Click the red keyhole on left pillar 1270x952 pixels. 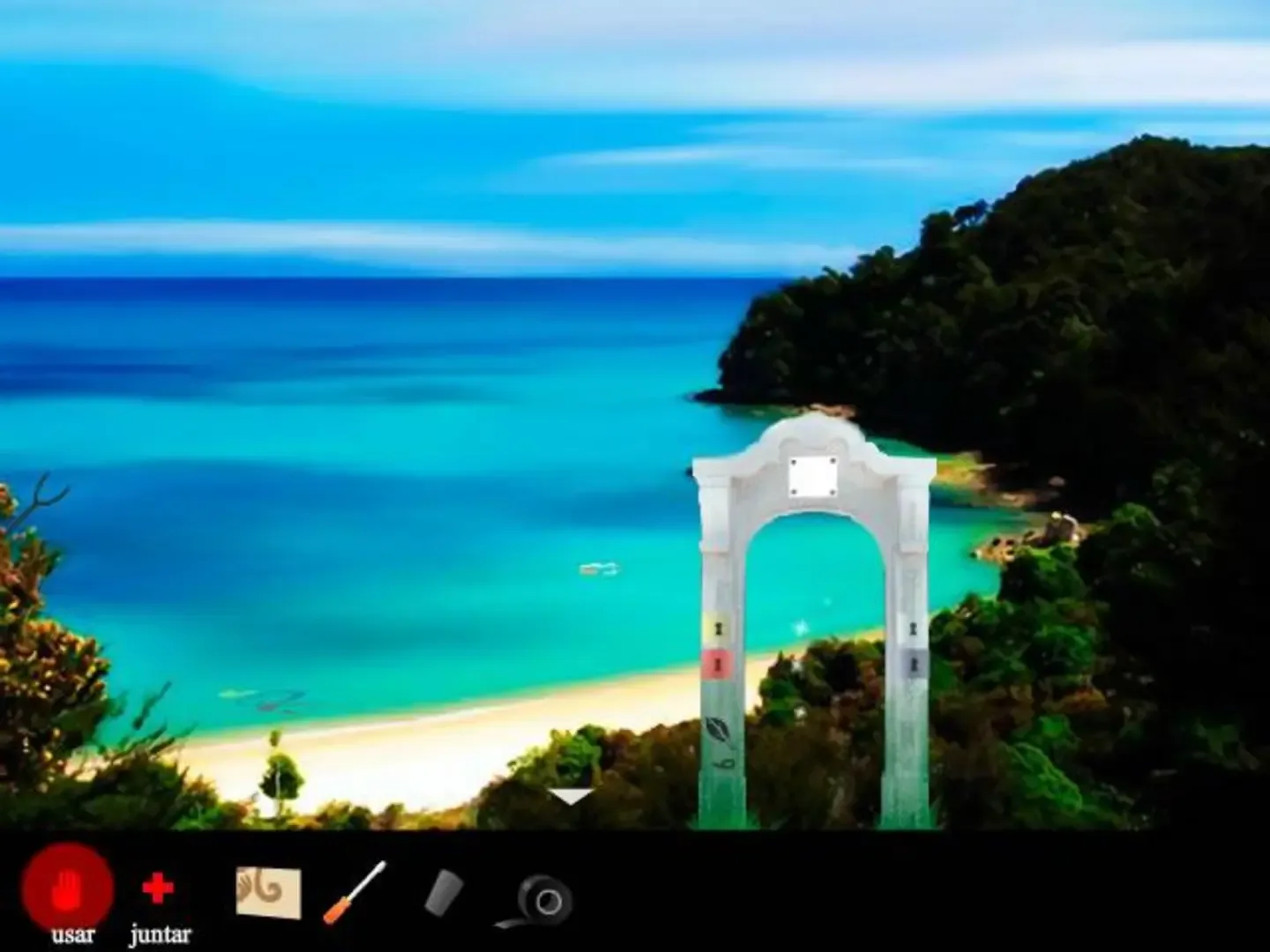click(x=719, y=663)
